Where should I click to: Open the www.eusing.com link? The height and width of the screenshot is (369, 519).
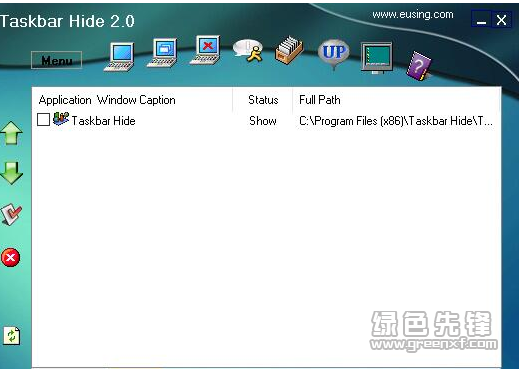[x=413, y=14]
